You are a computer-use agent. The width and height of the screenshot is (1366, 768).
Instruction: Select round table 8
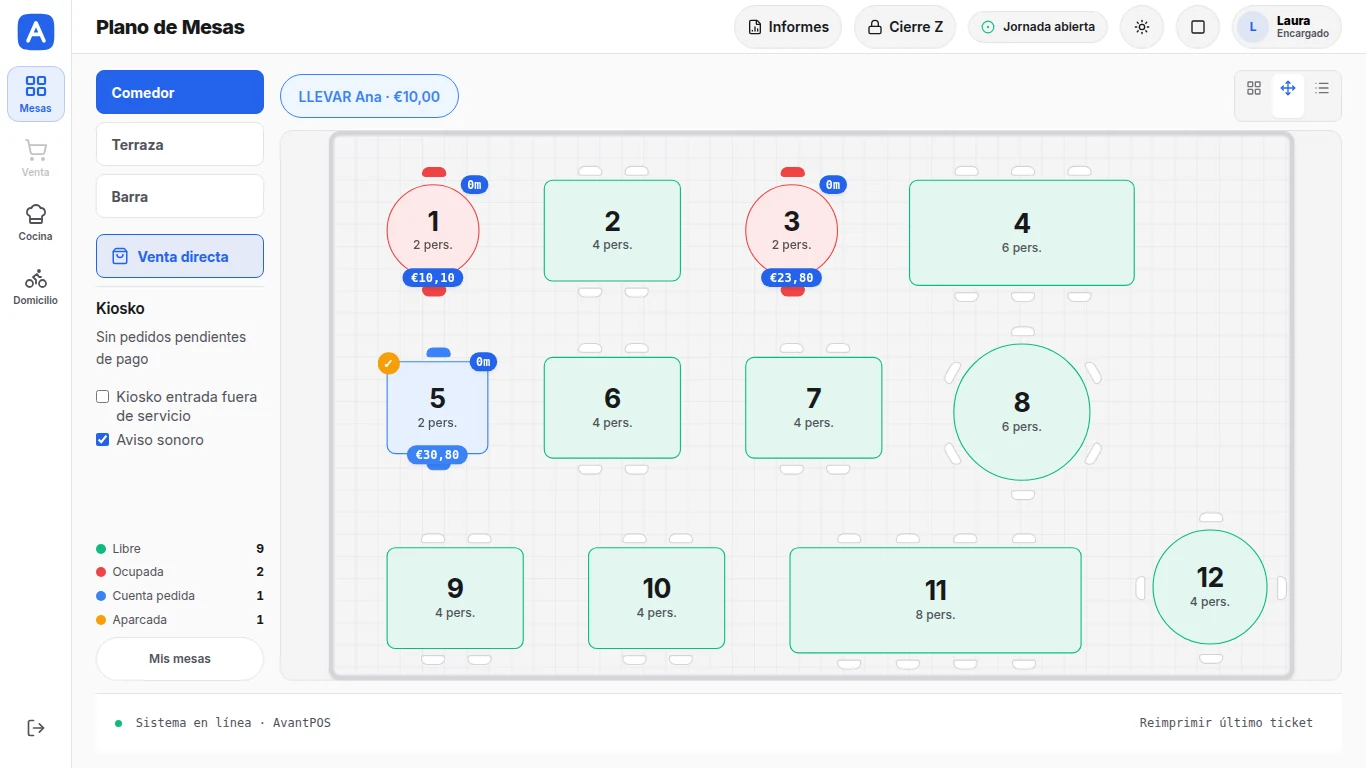1022,412
